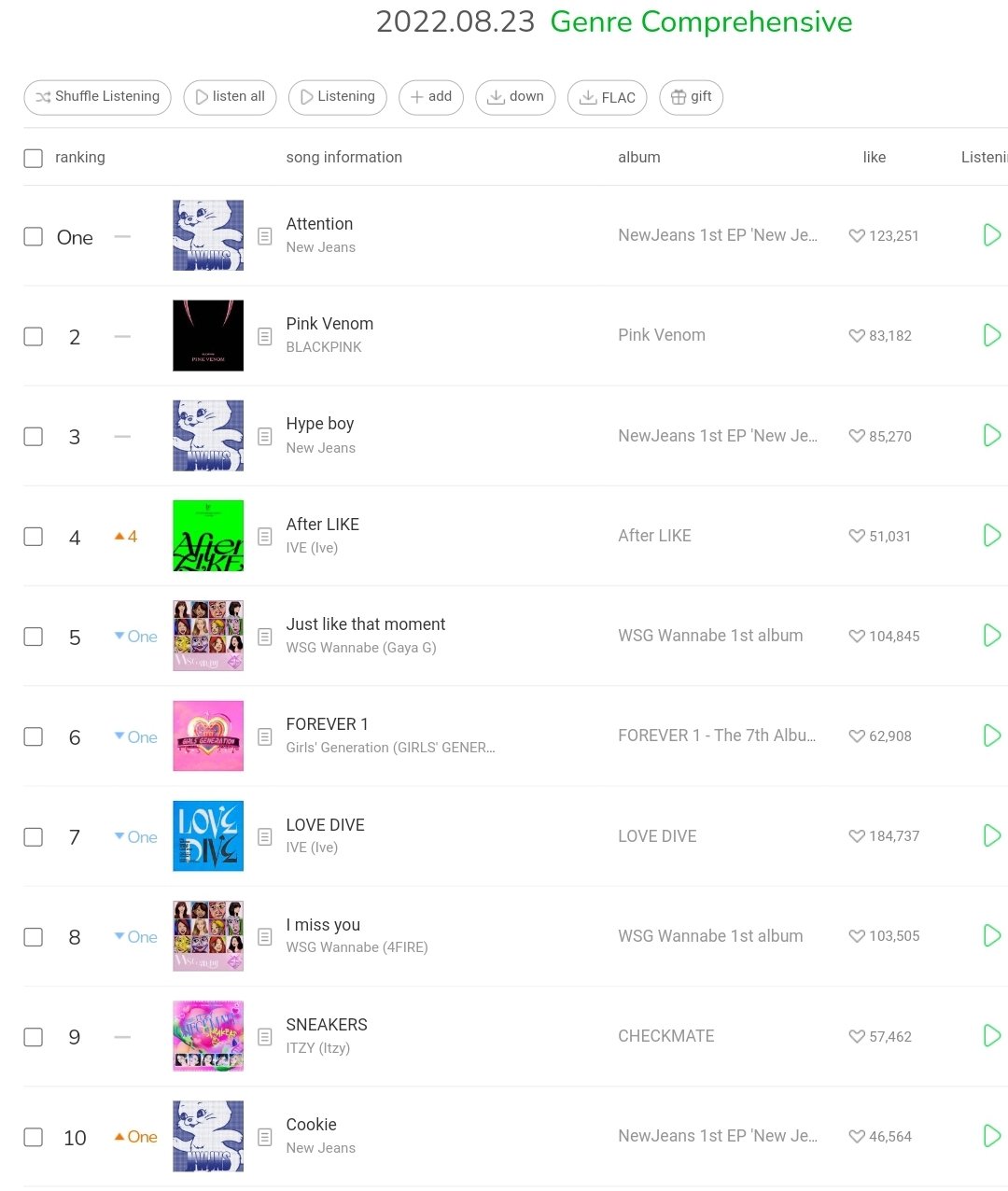Open lyrics icon for Pink Venom
The image size is (1008, 1191).
(x=265, y=336)
